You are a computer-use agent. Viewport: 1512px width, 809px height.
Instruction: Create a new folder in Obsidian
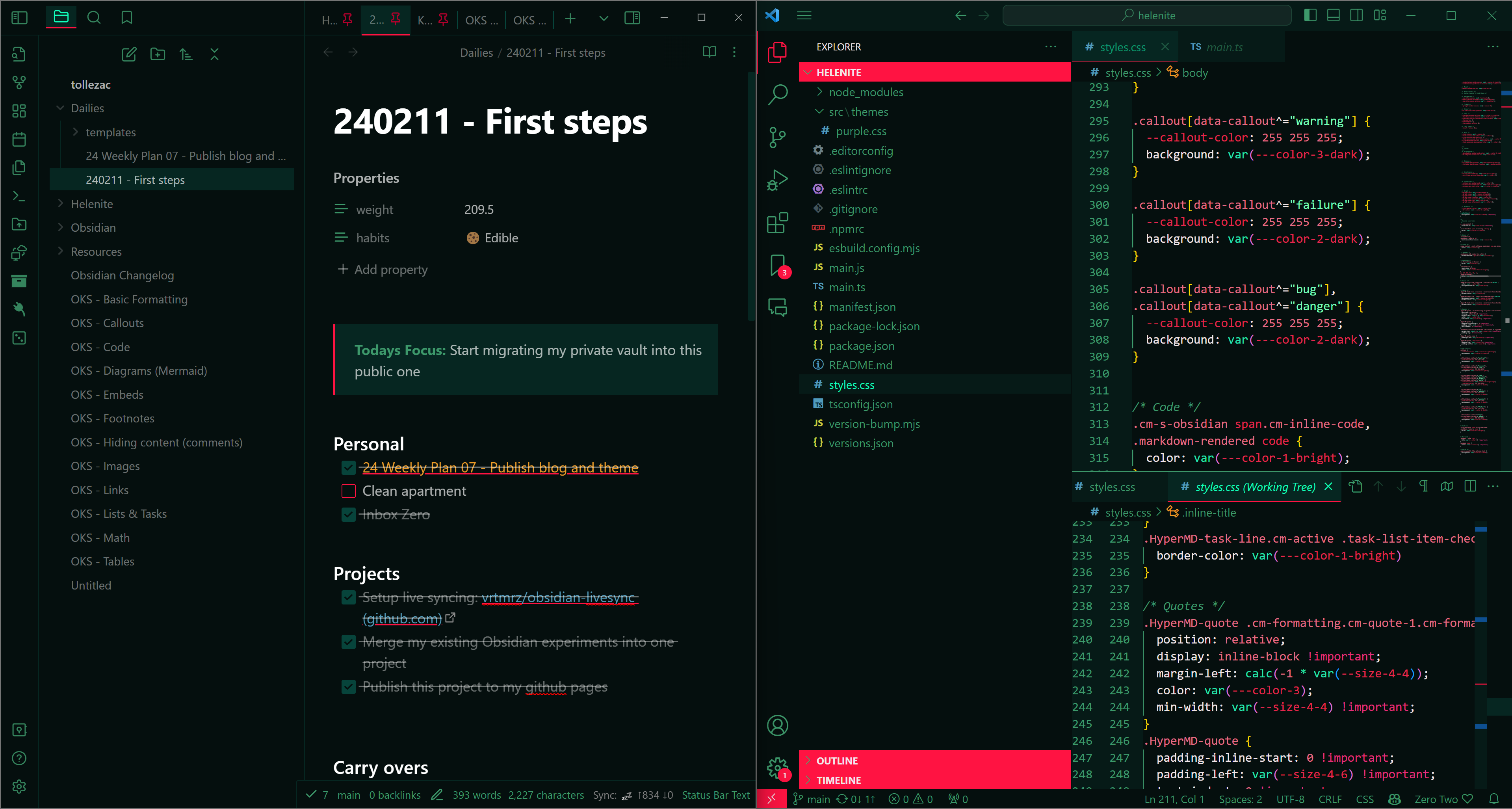pyautogui.click(x=157, y=55)
